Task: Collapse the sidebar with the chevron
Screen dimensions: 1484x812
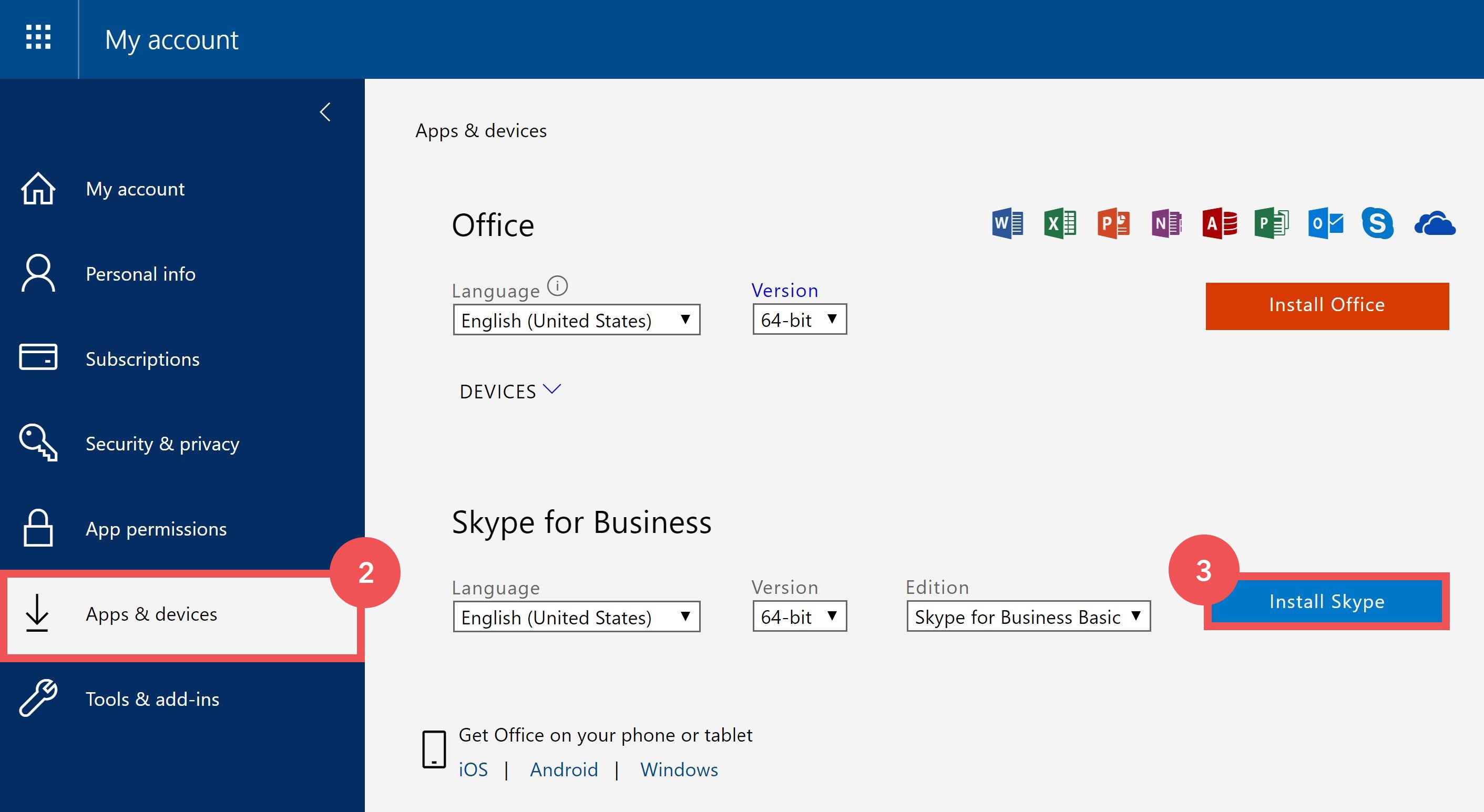Action: click(x=325, y=112)
